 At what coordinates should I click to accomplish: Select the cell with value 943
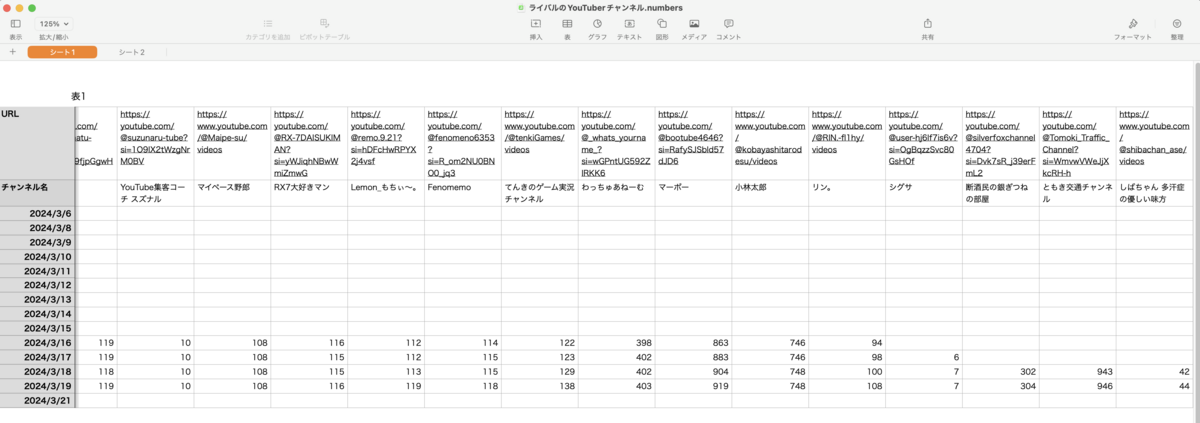click(1078, 371)
